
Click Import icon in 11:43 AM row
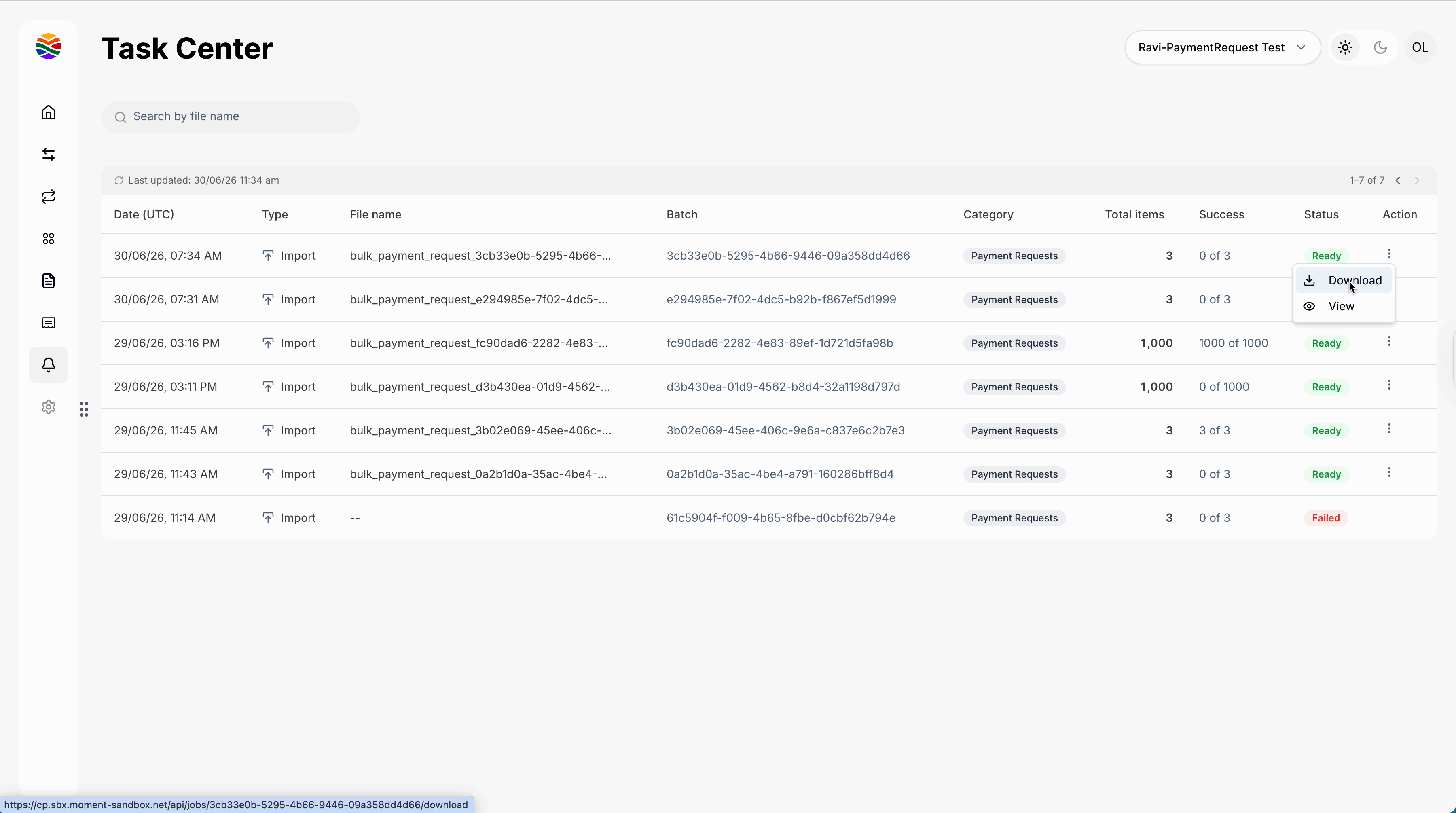pyautogui.click(x=268, y=474)
